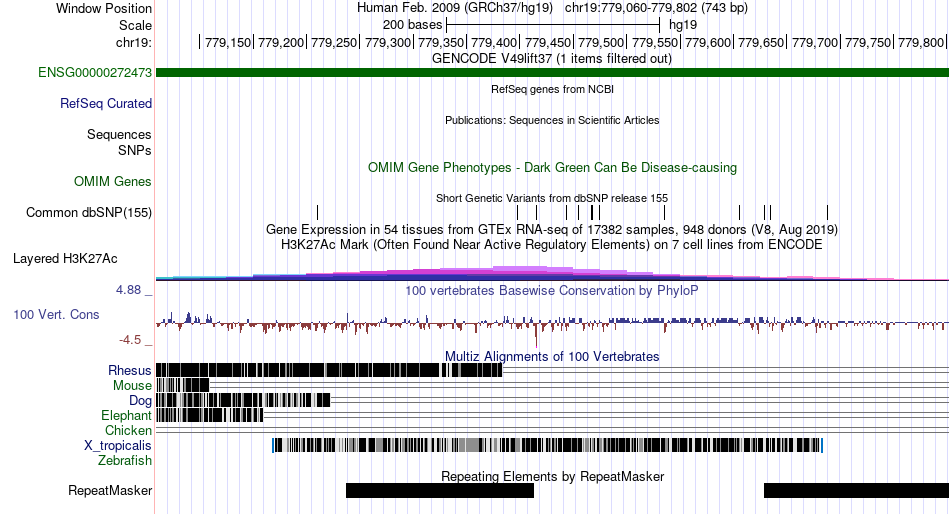This screenshot has height=514, width=950.
Task: Click the Rhesus alignment block
Action: pos(329,370)
